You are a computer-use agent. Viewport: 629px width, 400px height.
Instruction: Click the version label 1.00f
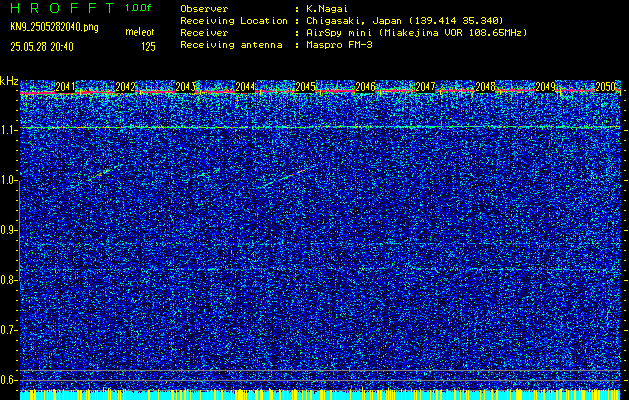[138, 8]
